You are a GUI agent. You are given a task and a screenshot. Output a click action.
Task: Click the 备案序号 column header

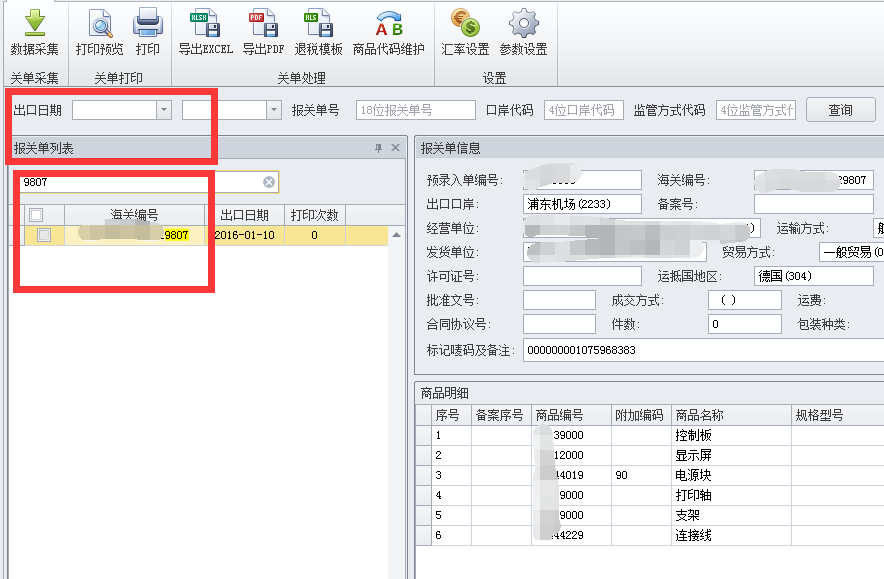coord(500,415)
